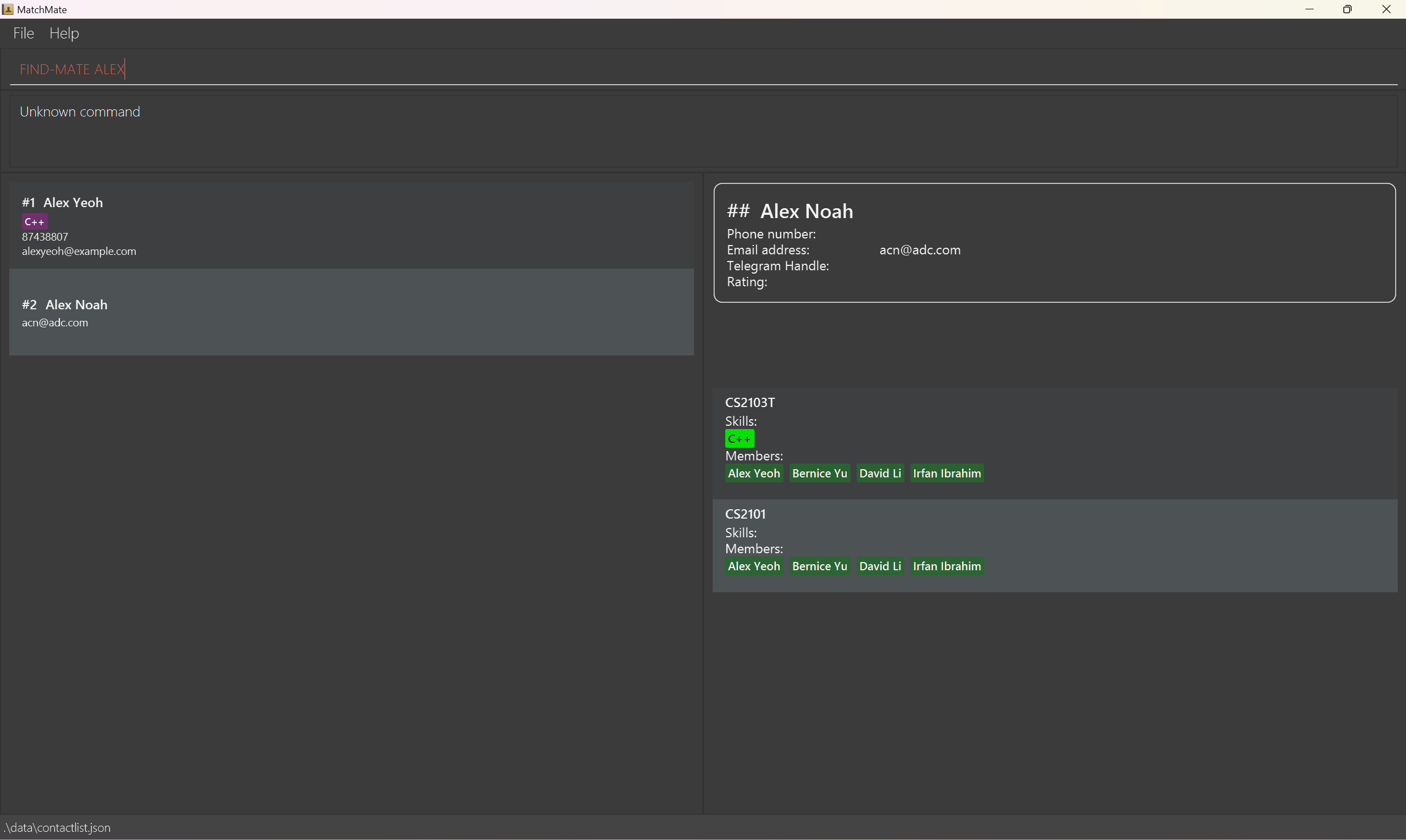Open the File menu

pos(23,34)
